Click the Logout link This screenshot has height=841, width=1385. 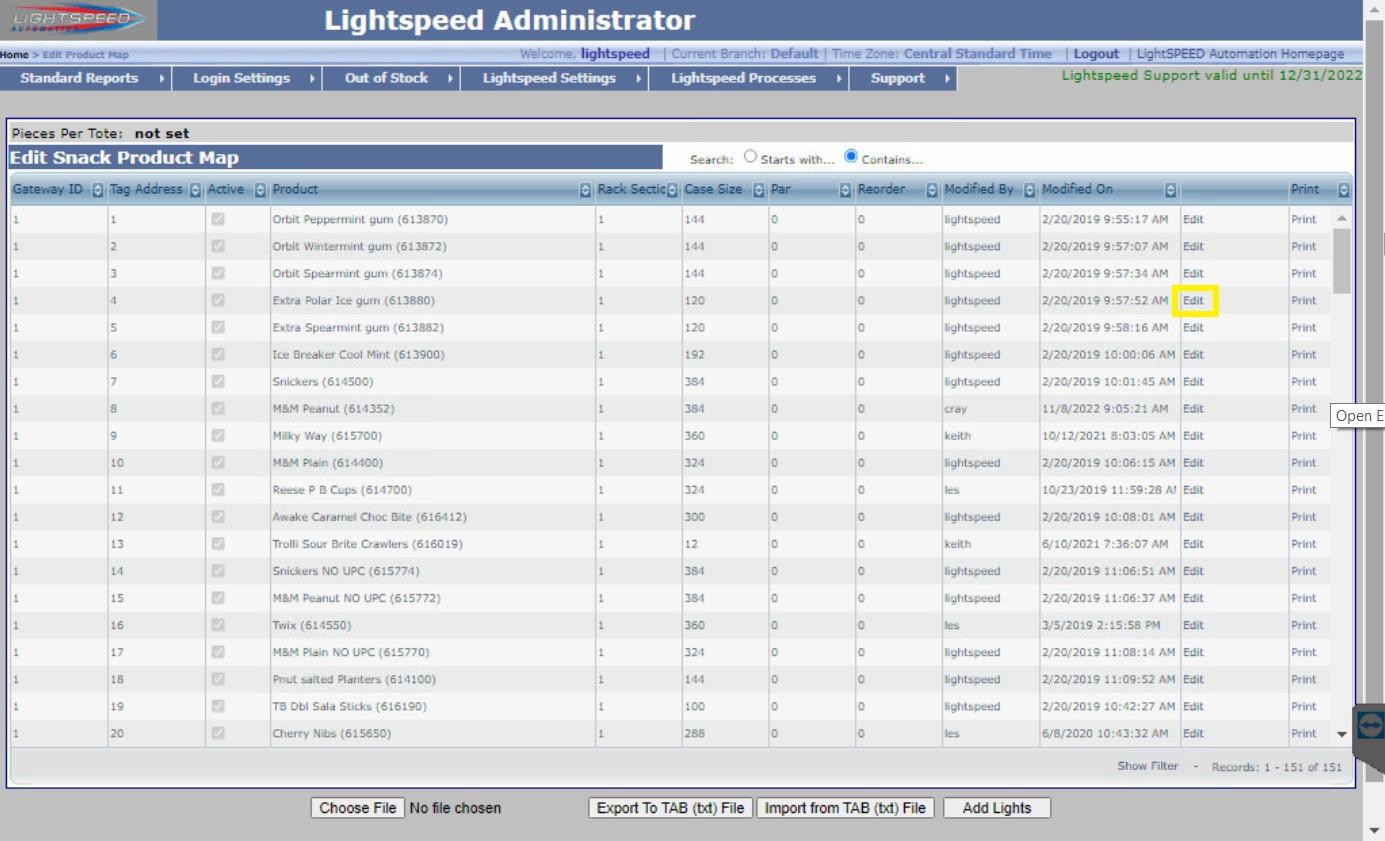(1096, 54)
